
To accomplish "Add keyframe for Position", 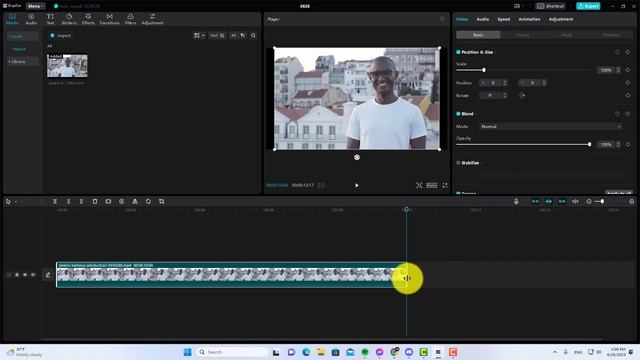I will coord(628,83).
